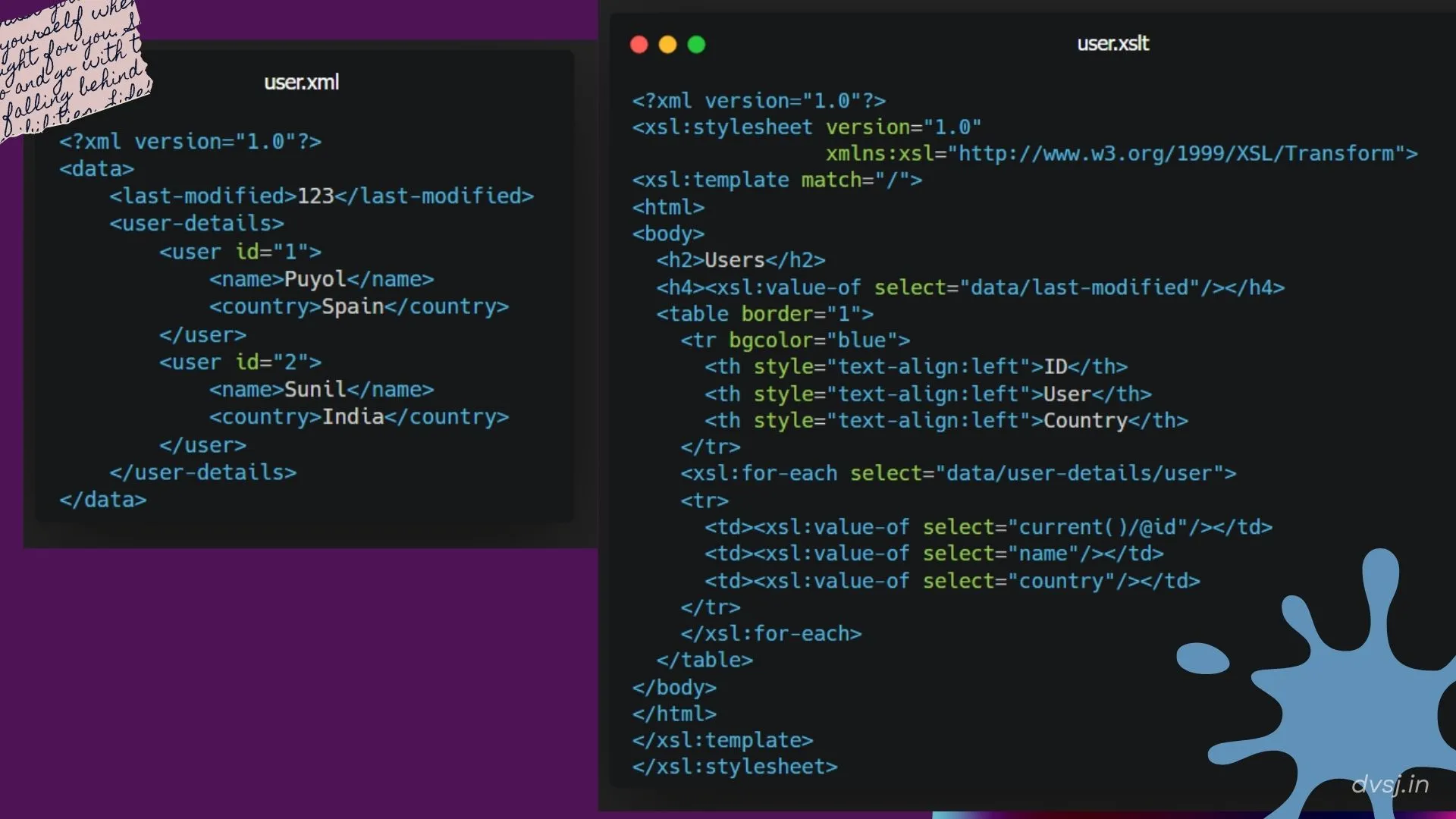The width and height of the screenshot is (1456, 819).
Task: Click the red close button on user.xslt window
Action: pos(638,45)
